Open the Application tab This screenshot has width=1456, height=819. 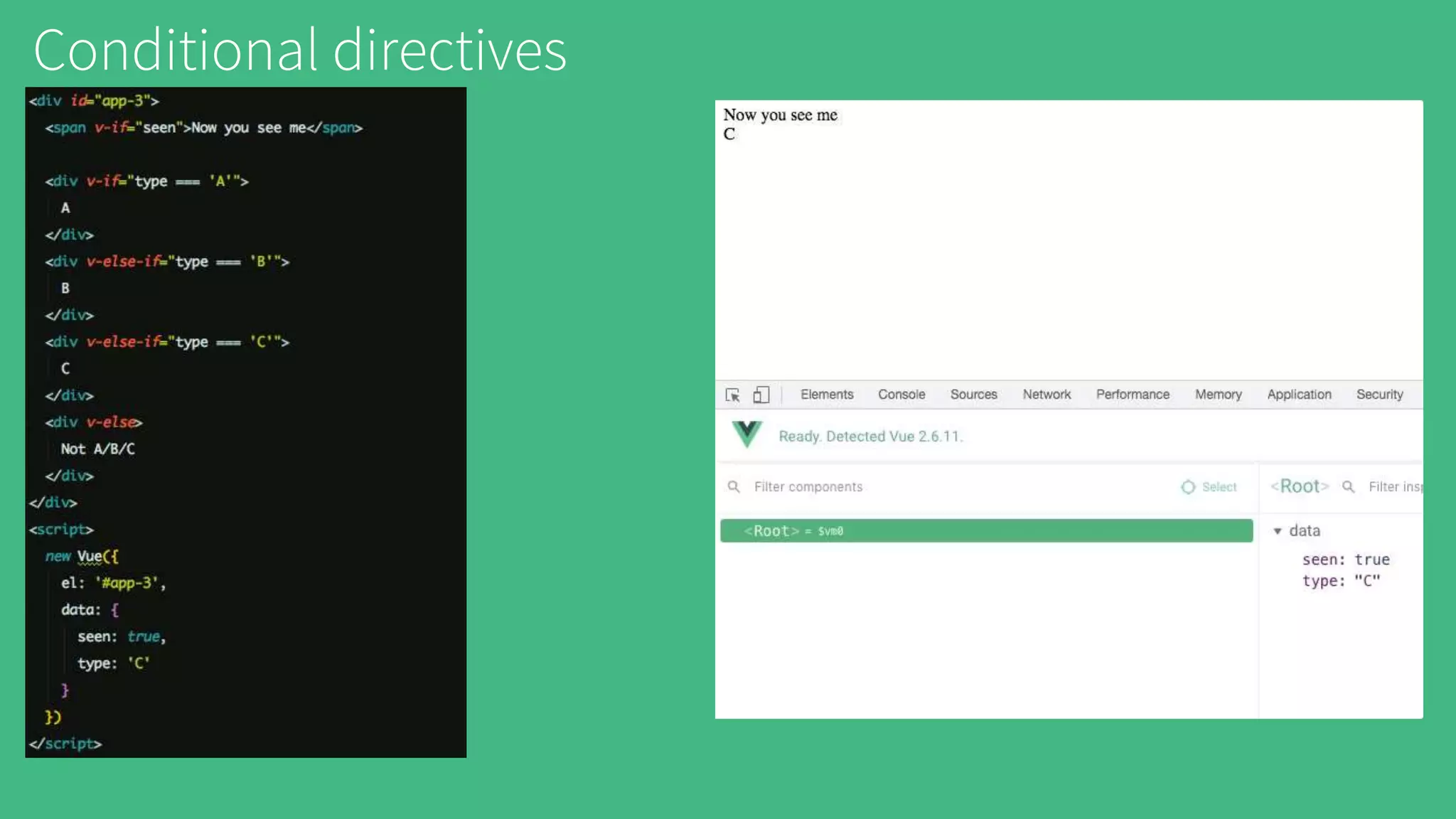point(1299,395)
